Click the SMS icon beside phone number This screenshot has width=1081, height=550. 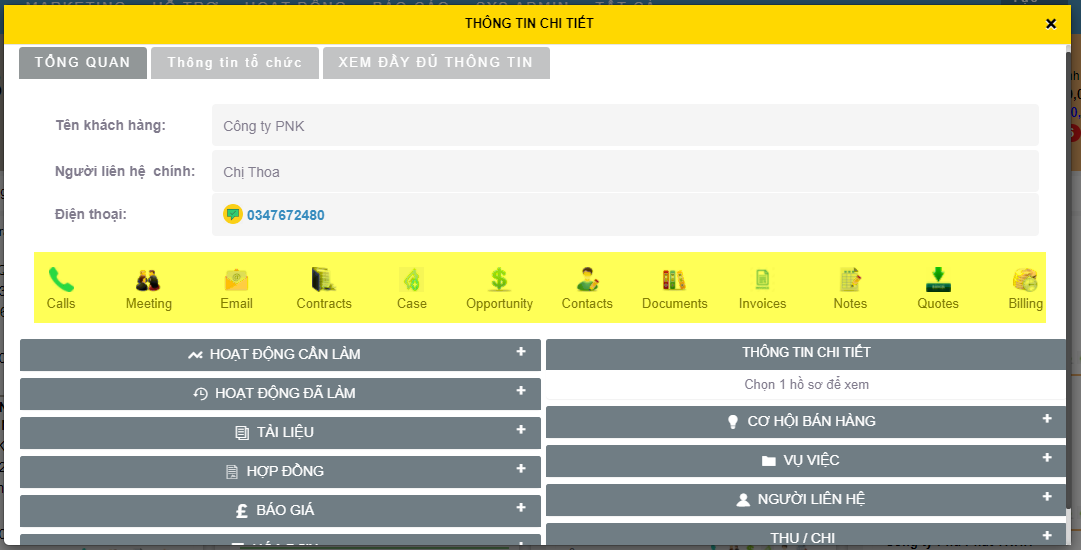tap(232, 215)
